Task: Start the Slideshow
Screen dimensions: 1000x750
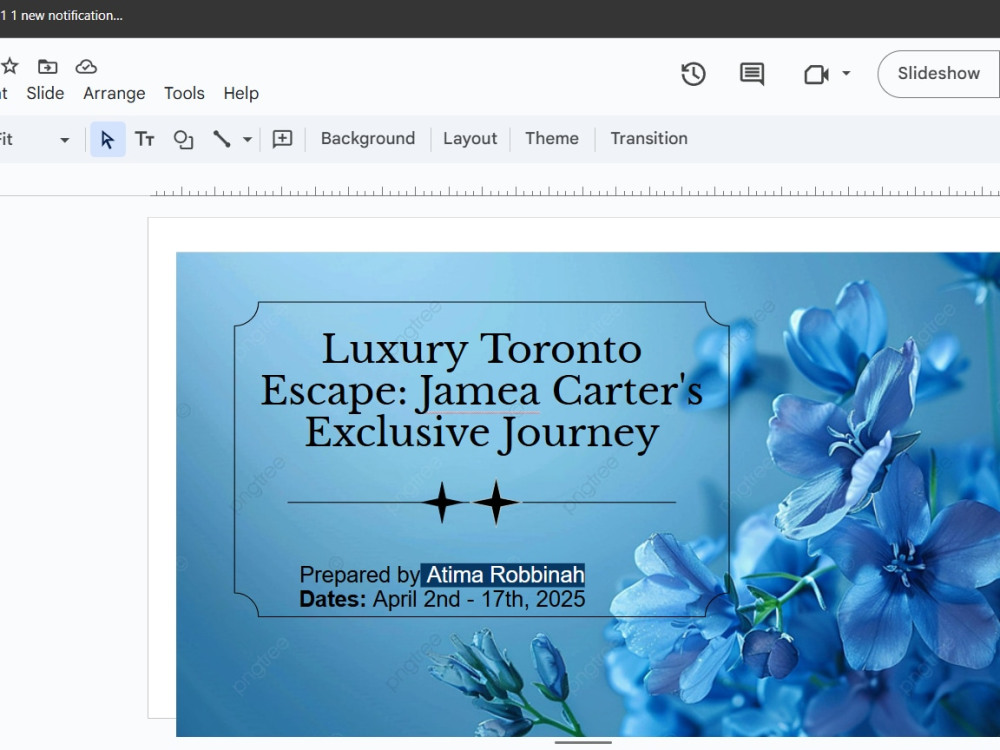Action: 938,73
